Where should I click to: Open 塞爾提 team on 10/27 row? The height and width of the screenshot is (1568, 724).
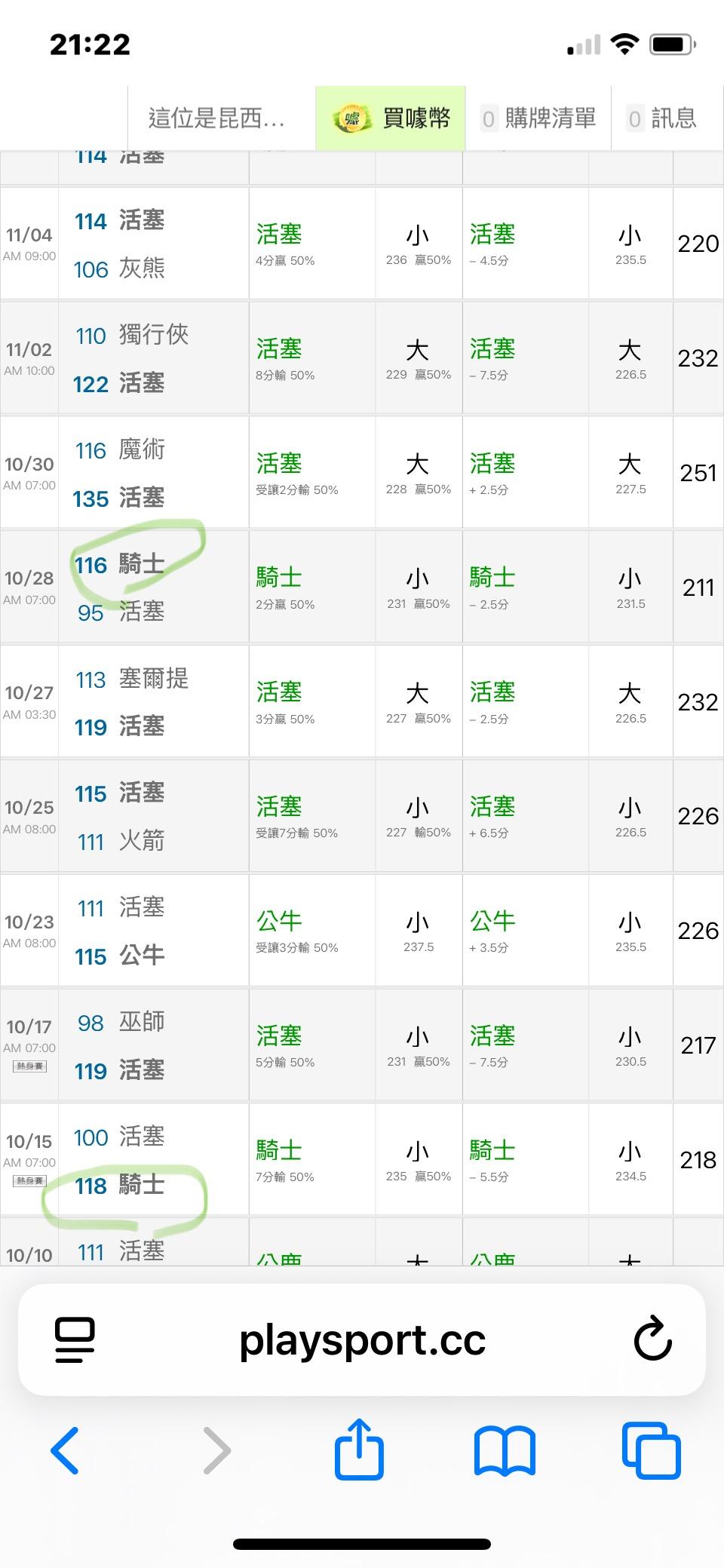(x=154, y=679)
